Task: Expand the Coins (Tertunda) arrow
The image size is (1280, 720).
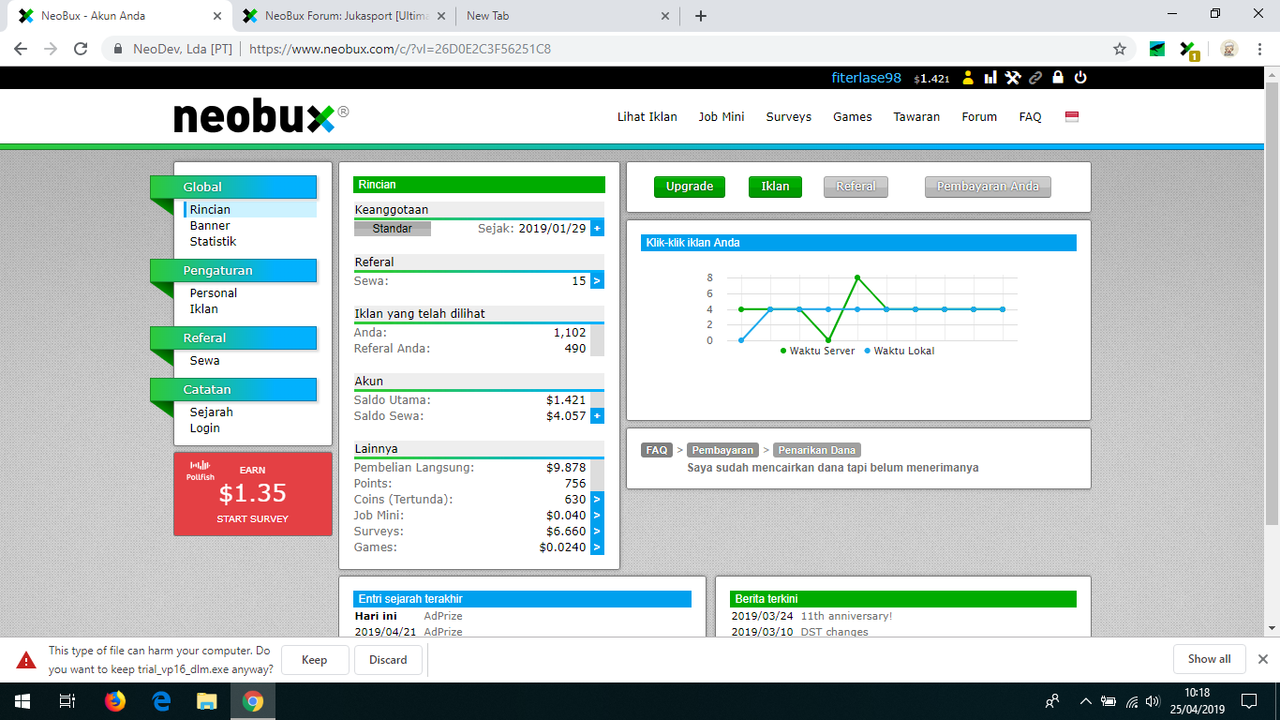Action: pyautogui.click(x=597, y=499)
